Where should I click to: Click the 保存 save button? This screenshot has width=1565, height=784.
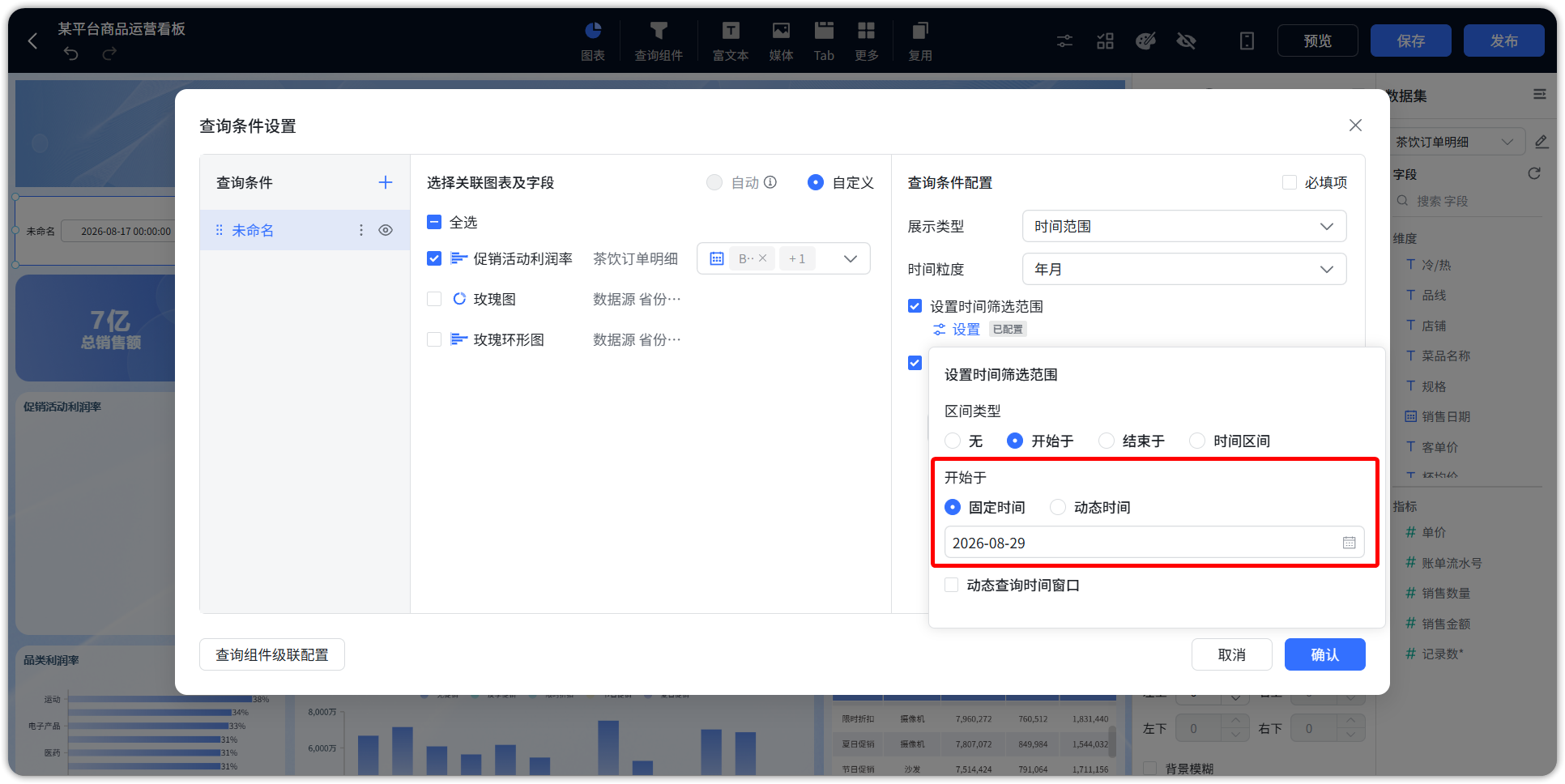pos(1411,40)
